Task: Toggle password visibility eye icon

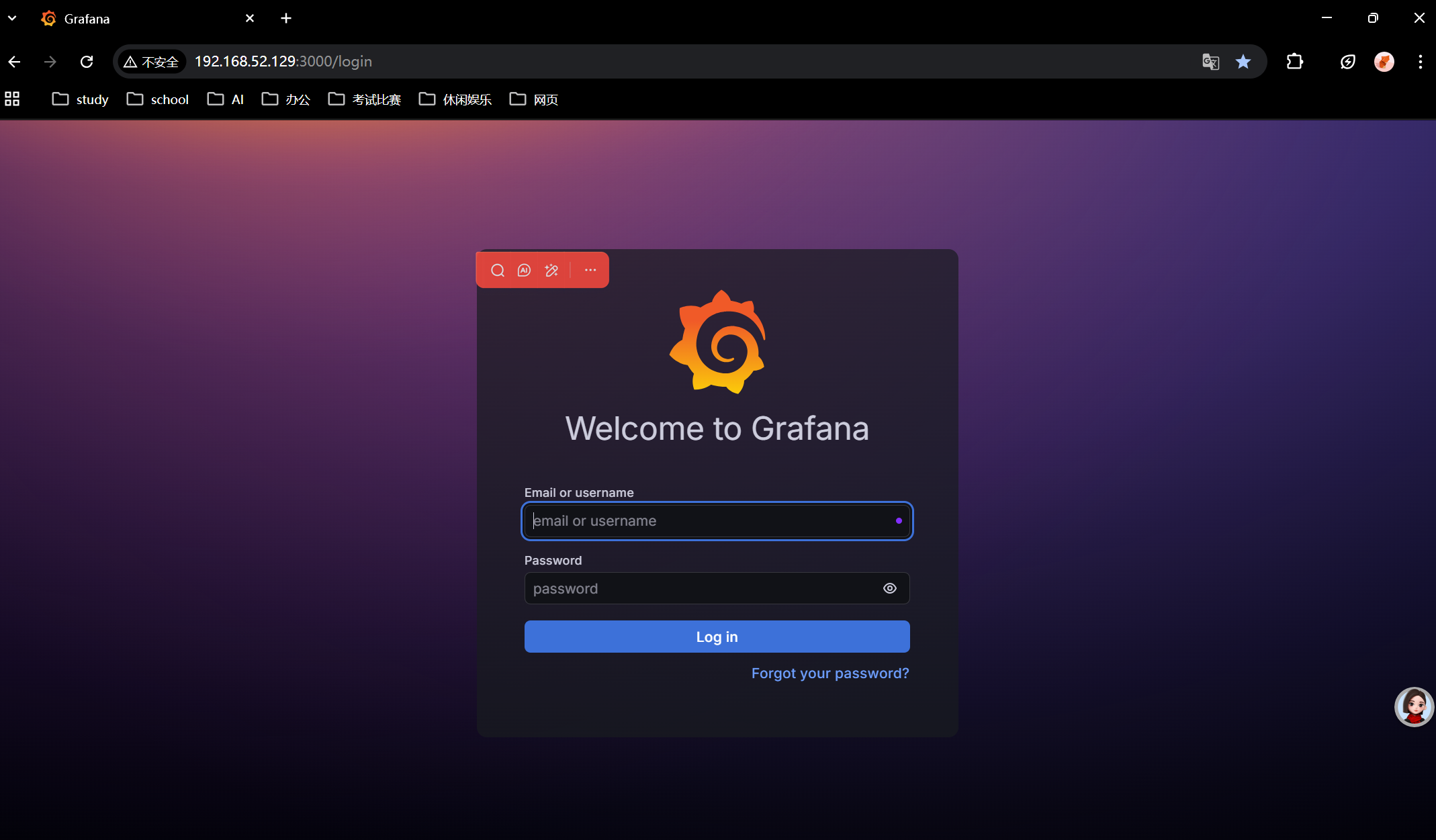Action: pyautogui.click(x=889, y=588)
